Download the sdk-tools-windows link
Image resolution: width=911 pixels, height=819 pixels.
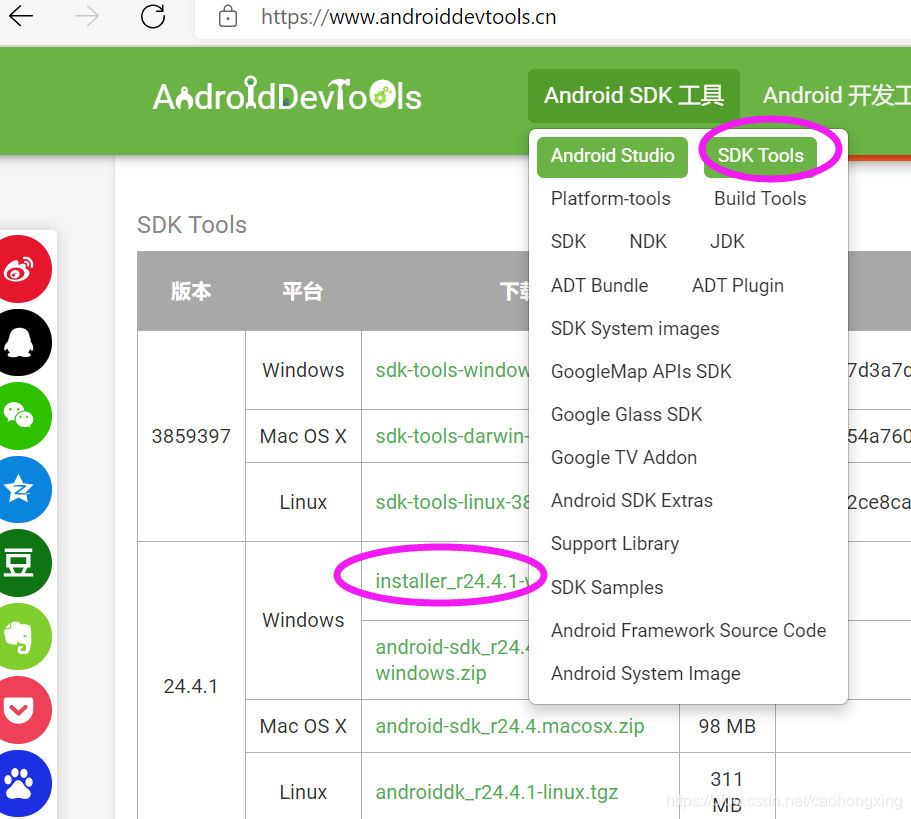click(452, 370)
